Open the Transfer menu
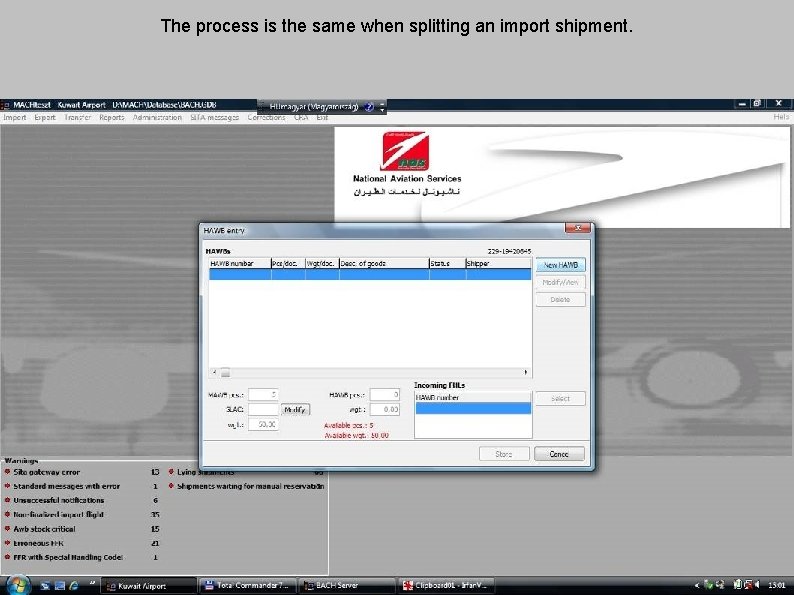 77,117
